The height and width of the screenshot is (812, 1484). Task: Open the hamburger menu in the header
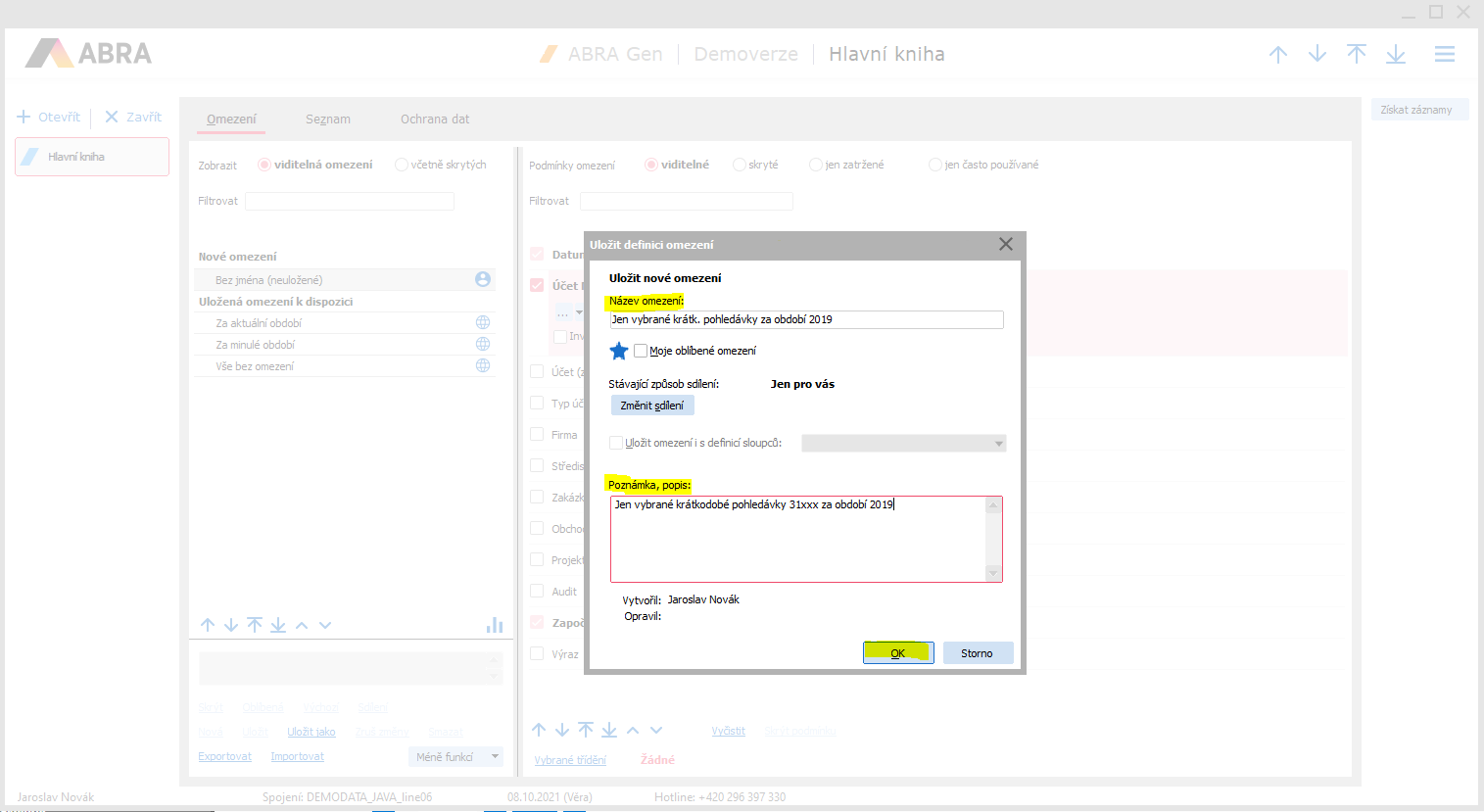[x=1444, y=55]
